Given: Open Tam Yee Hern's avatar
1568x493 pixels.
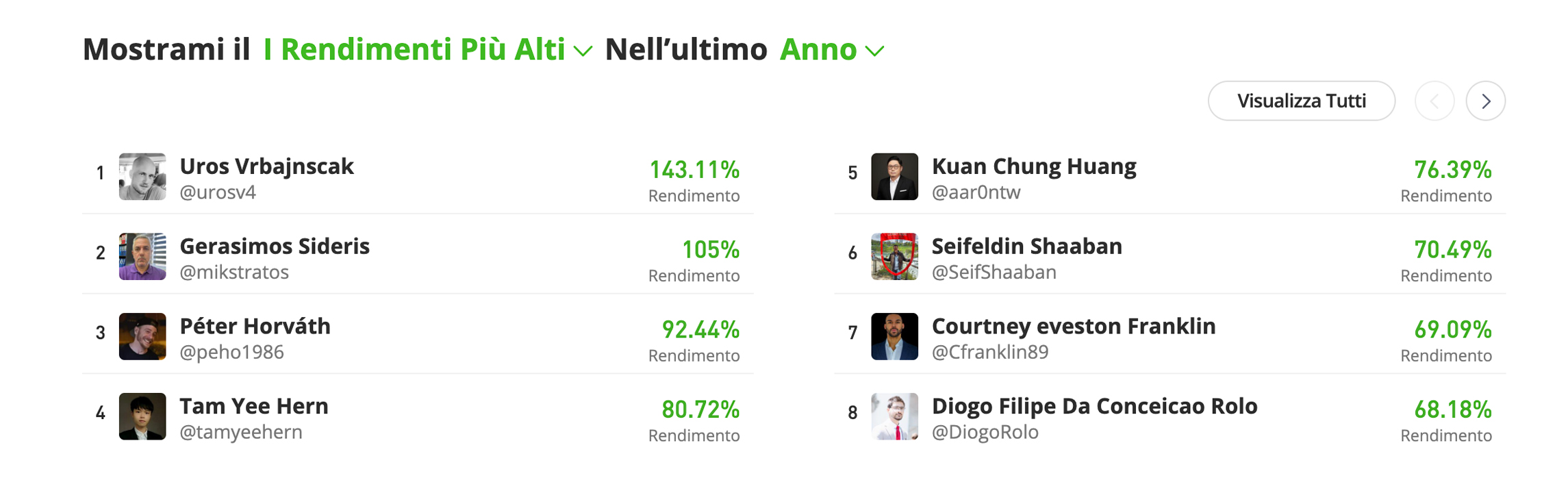Looking at the screenshot, I should [x=142, y=416].
